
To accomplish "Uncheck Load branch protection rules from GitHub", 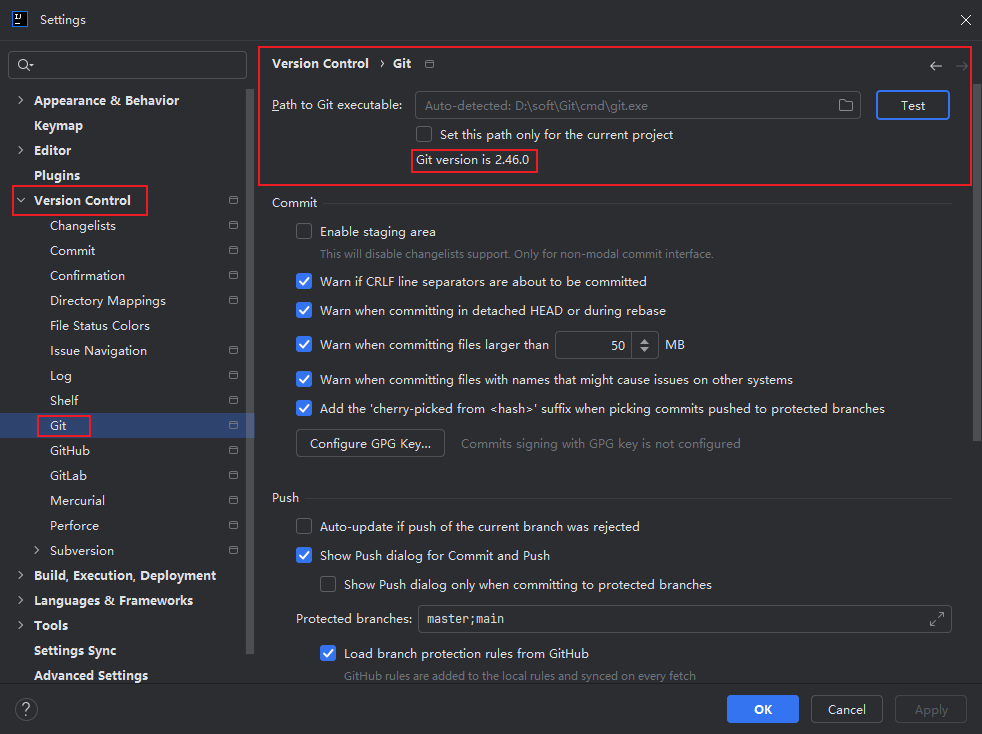I will [328, 654].
